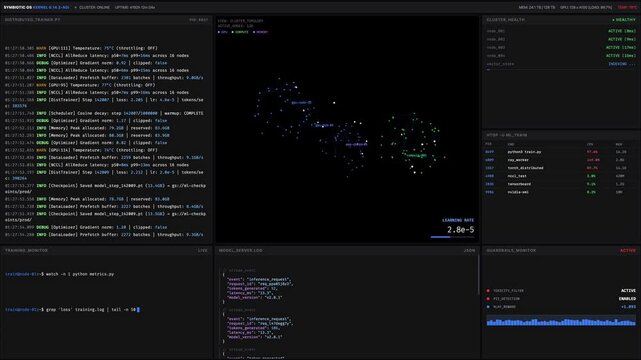Click the DistTrainer Step 142007 log line
The image size is (641, 360).
pos(104,103)
